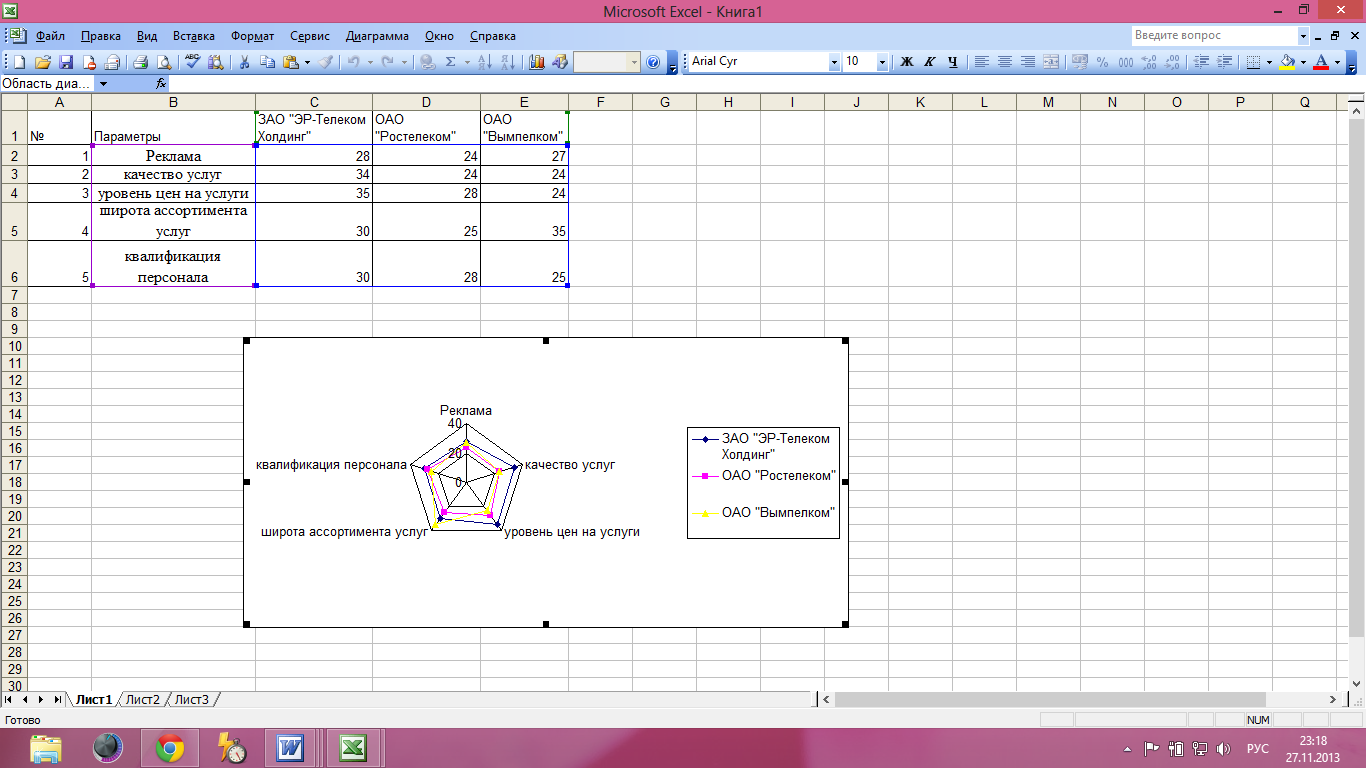The width and height of the screenshot is (1366, 768).
Task: Open the Файл menu
Action: (50, 36)
